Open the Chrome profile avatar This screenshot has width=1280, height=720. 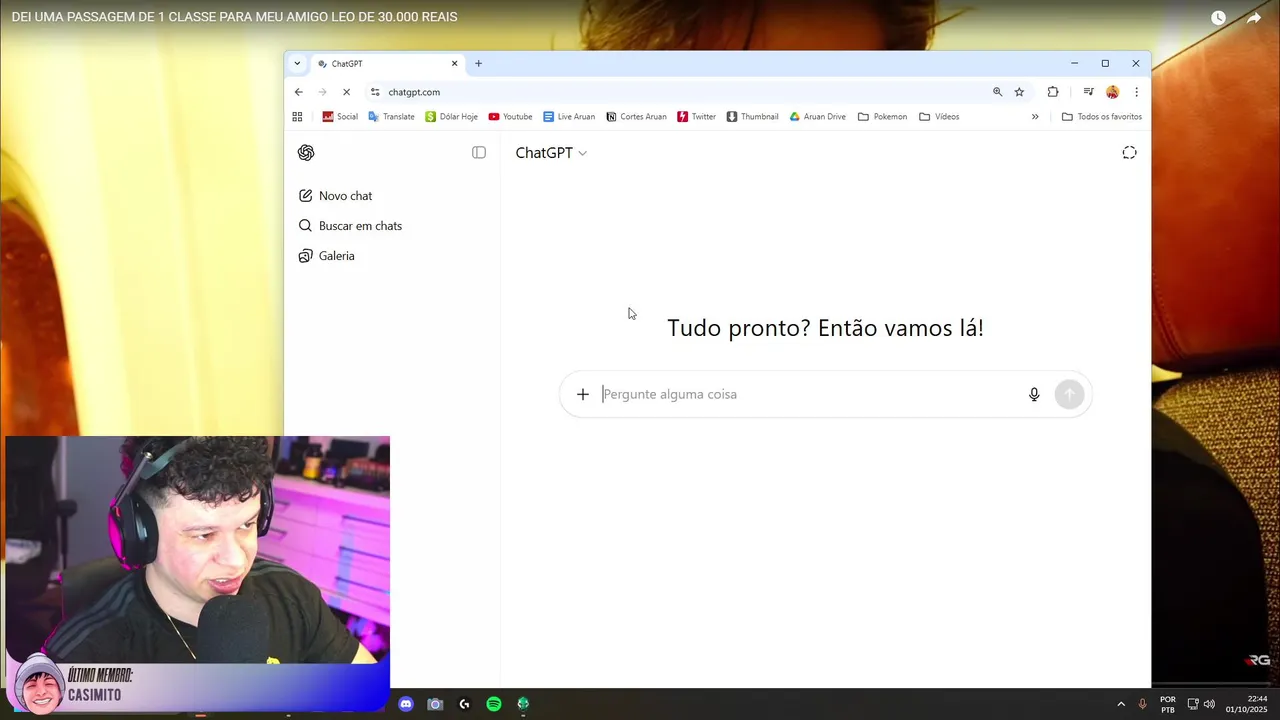[x=1112, y=92]
